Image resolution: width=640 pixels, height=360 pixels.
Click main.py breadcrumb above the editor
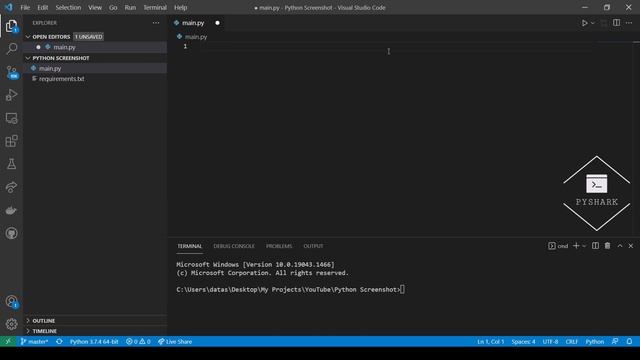196,37
